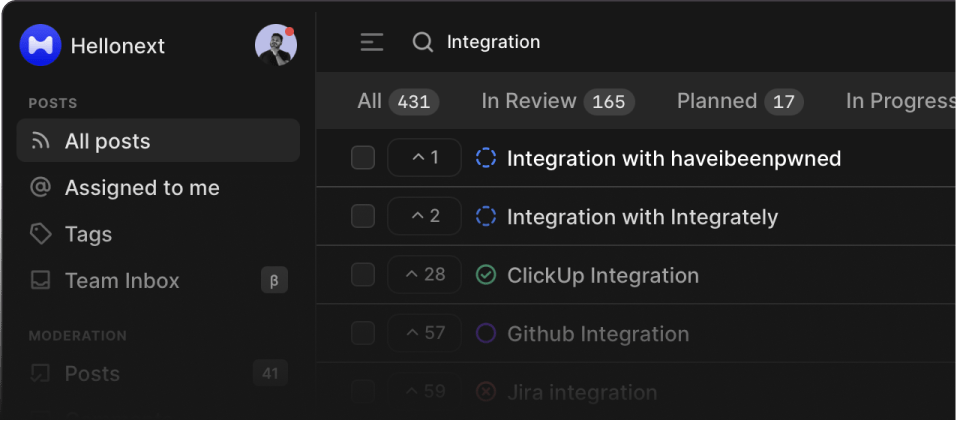Click the 41 count badge on Posts
956x421 pixels.
coord(270,373)
